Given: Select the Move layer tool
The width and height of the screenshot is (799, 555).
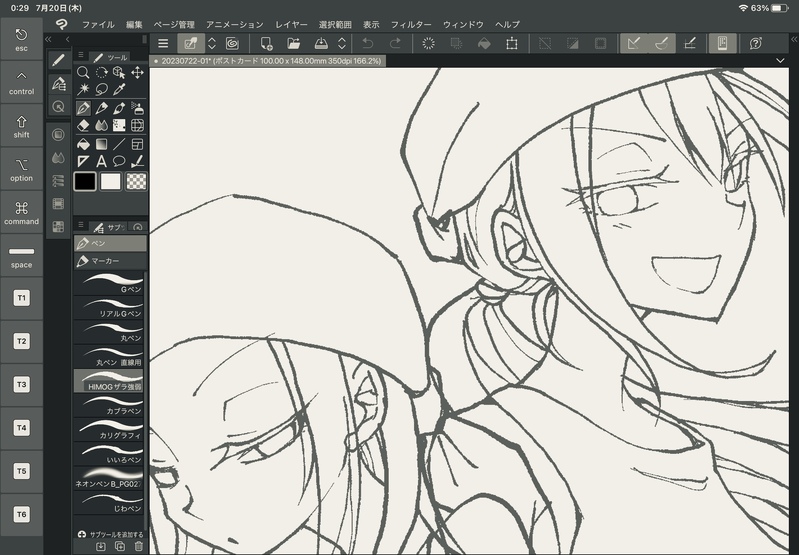Looking at the screenshot, I should [137, 72].
